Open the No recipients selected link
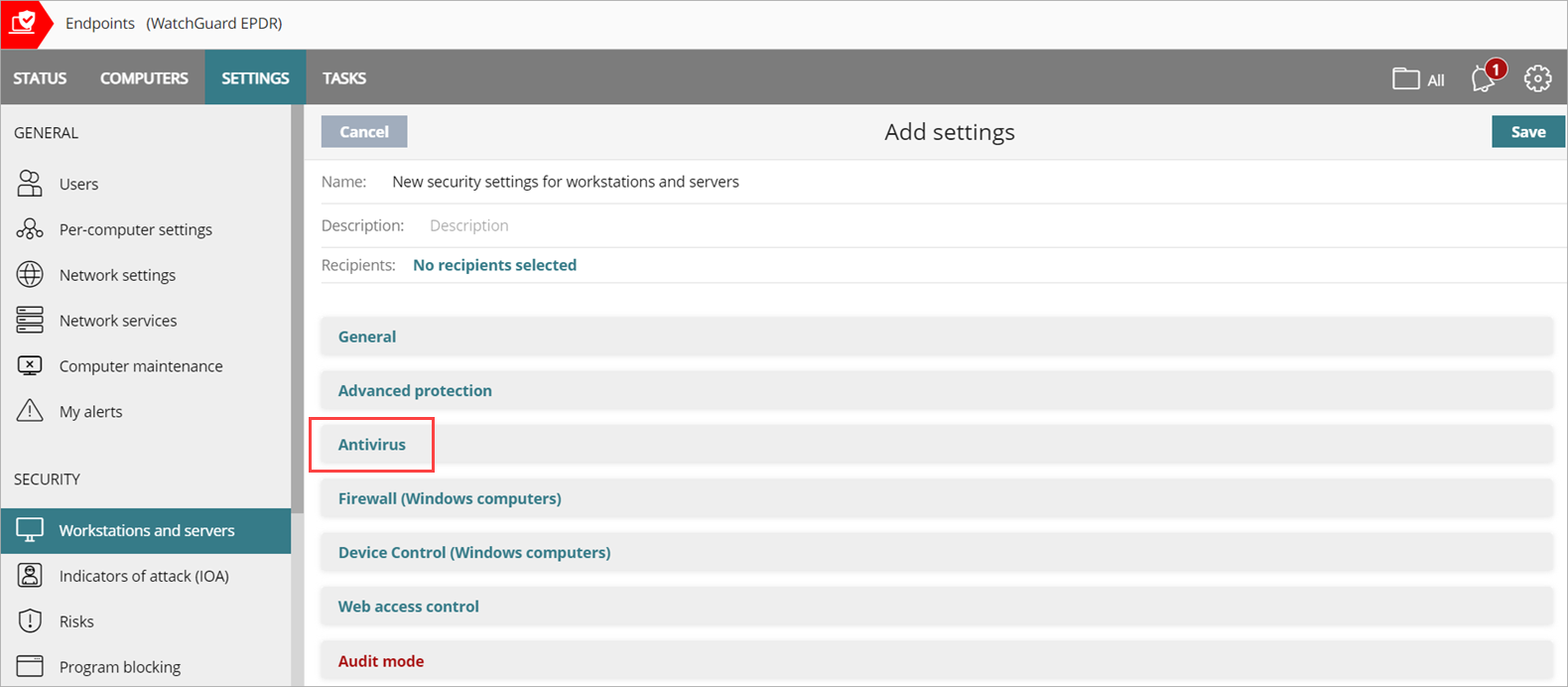1568x687 pixels. click(x=494, y=265)
